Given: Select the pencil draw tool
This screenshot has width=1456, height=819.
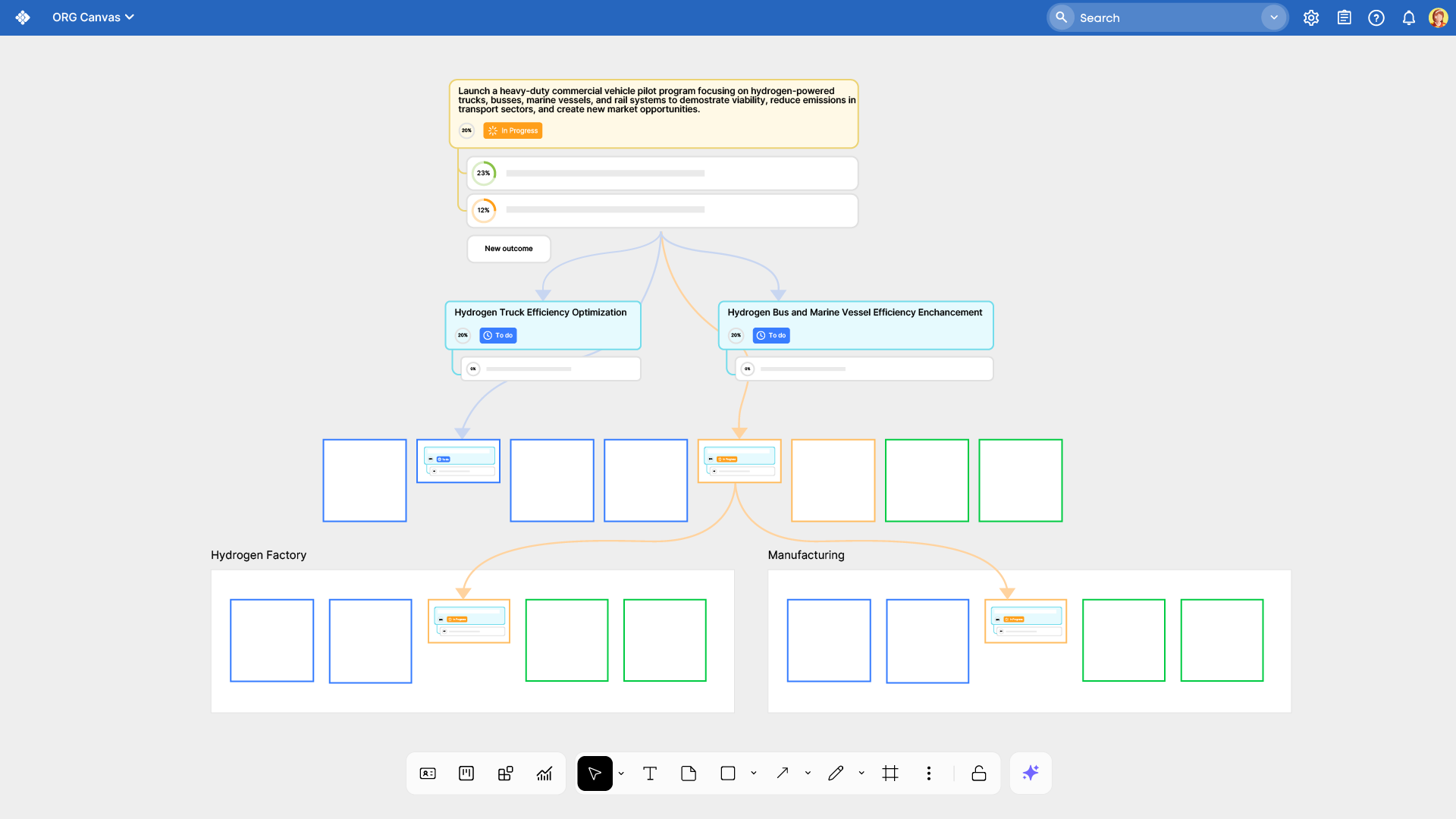Looking at the screenshot, I should 836,773.
